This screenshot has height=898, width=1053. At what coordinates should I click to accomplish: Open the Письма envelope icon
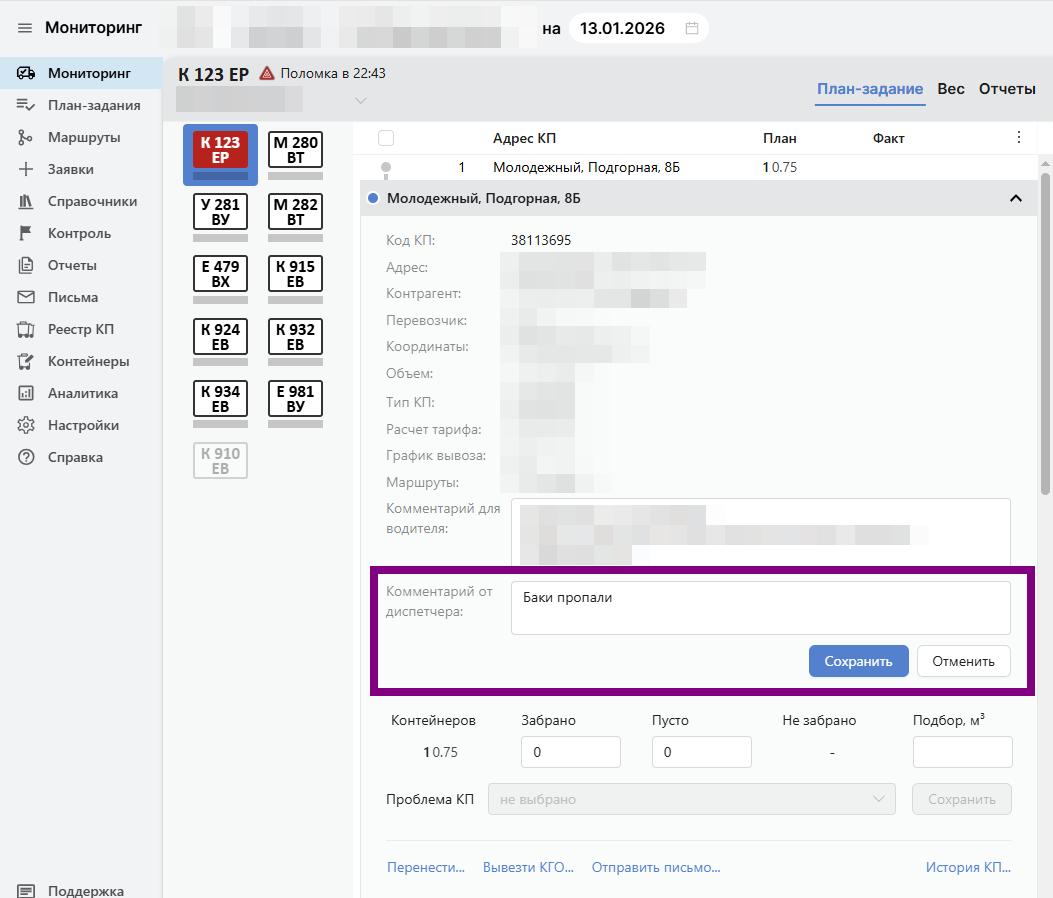[x=26, y=297]
